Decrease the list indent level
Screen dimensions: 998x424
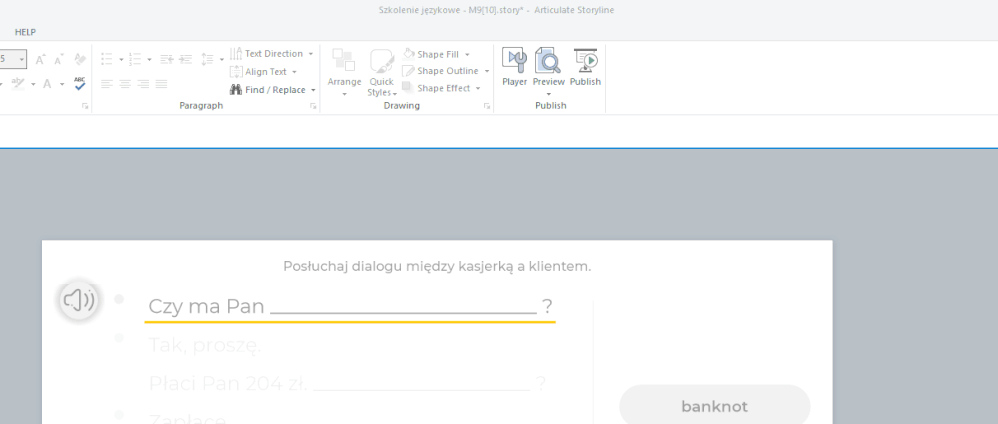[x=167, y=59]
